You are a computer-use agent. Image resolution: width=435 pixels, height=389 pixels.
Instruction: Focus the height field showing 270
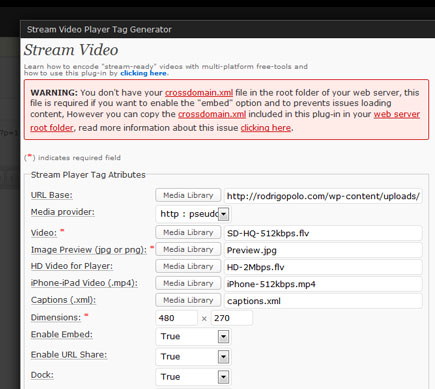click(x=232, y=318)
